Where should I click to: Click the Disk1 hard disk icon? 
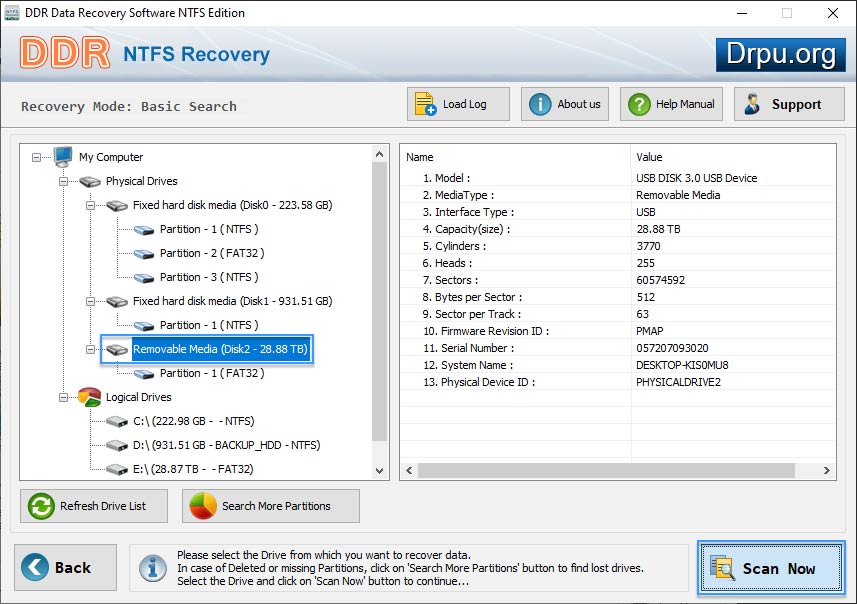(117, 301)
